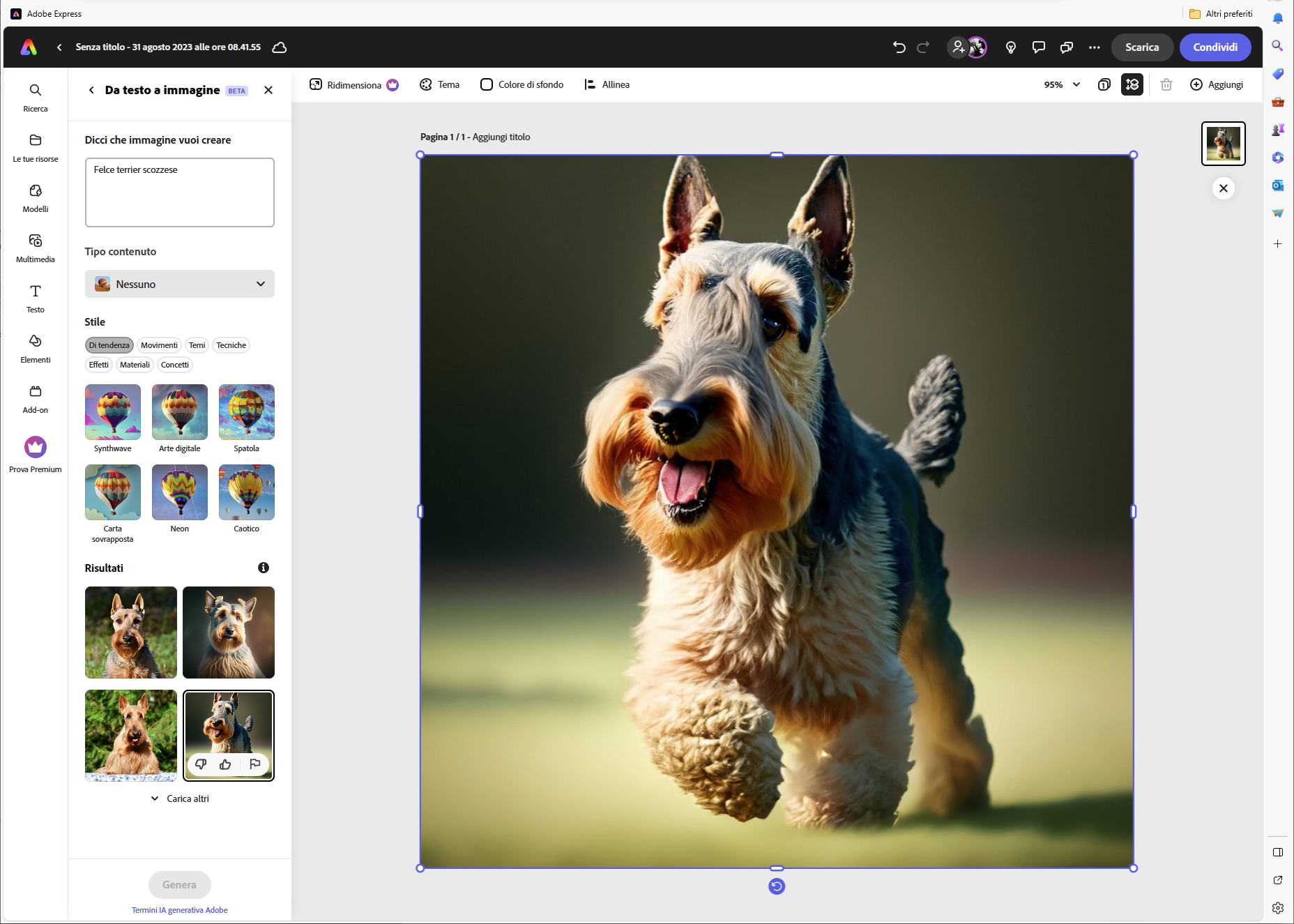The image size is (1294, 924).
Task: Open the Tipo contenuto Nessuno dropdown
Action: pyautogui.click(x=180, y=284)
